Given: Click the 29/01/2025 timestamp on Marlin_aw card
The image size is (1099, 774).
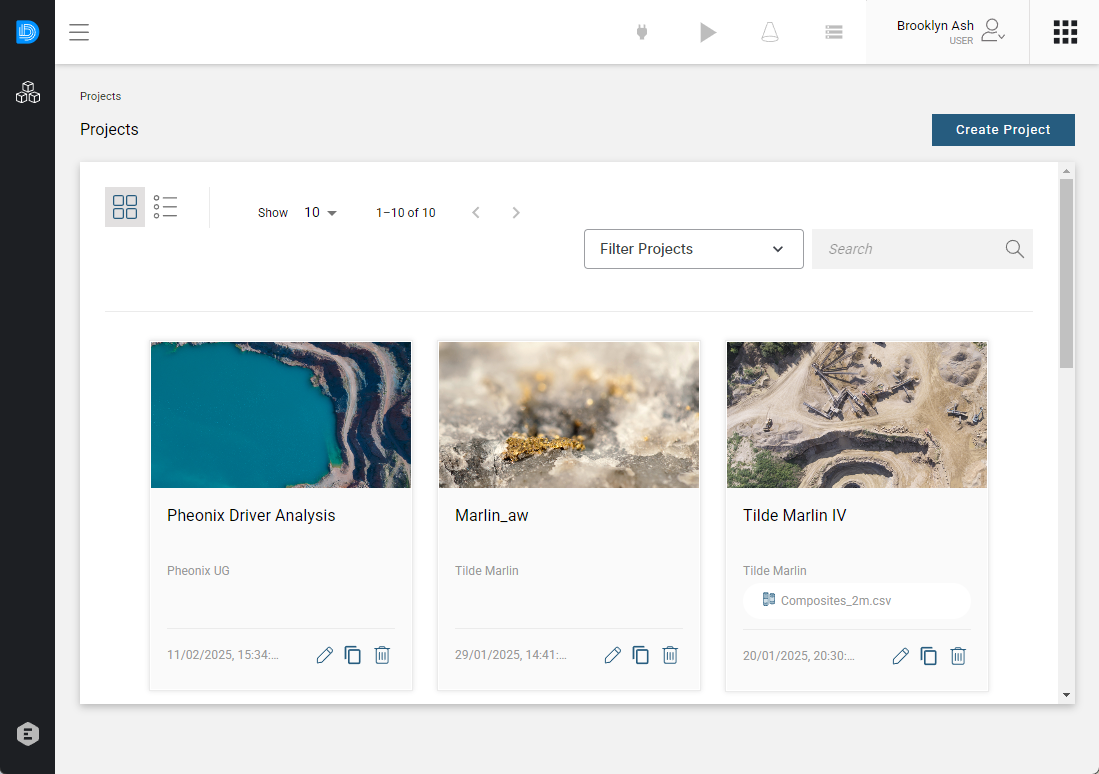Looking at the screenshot, I should pyautogui.click(x=511, y=655).
